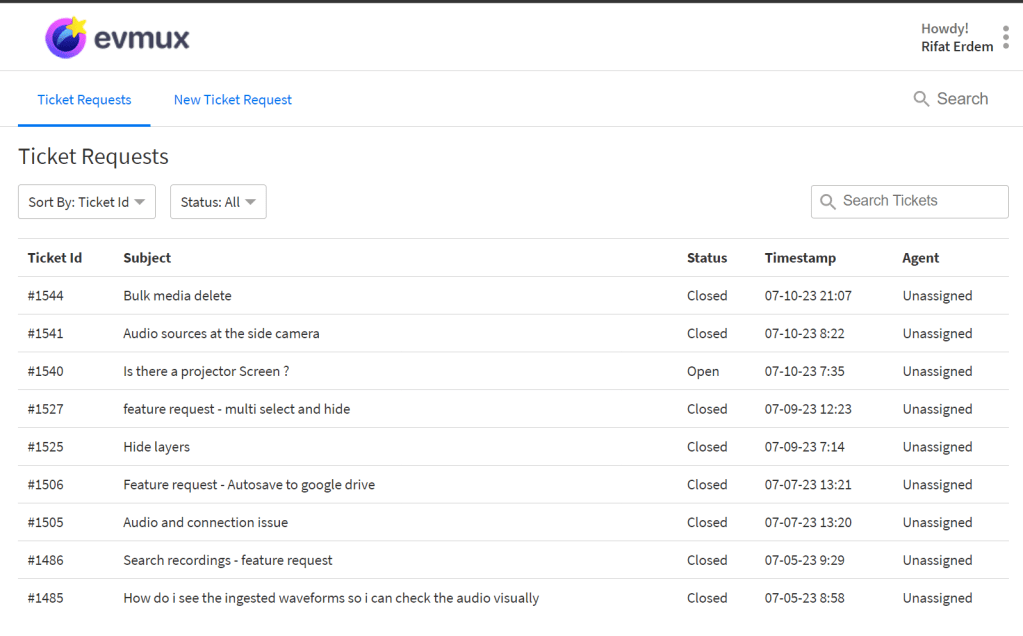Viewport: 1023px width, 636px height.
Task: Open Is there a projector Screen ticket
Action: 206,371
